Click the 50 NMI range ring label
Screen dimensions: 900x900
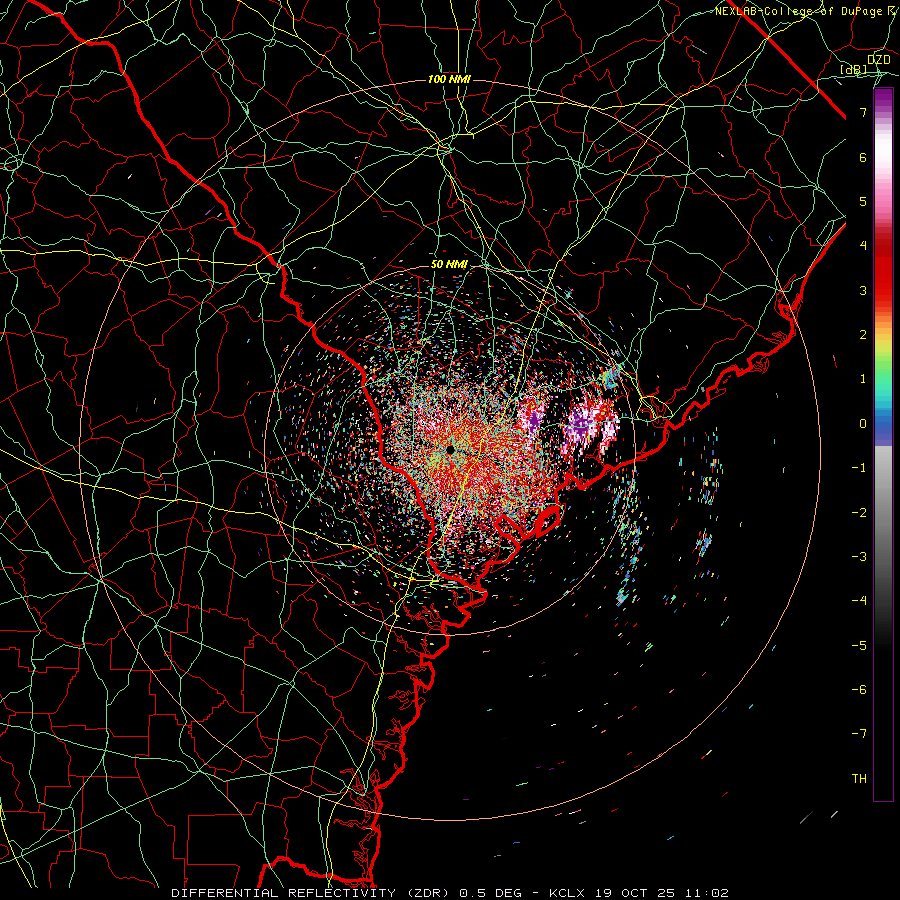(449, 264)
